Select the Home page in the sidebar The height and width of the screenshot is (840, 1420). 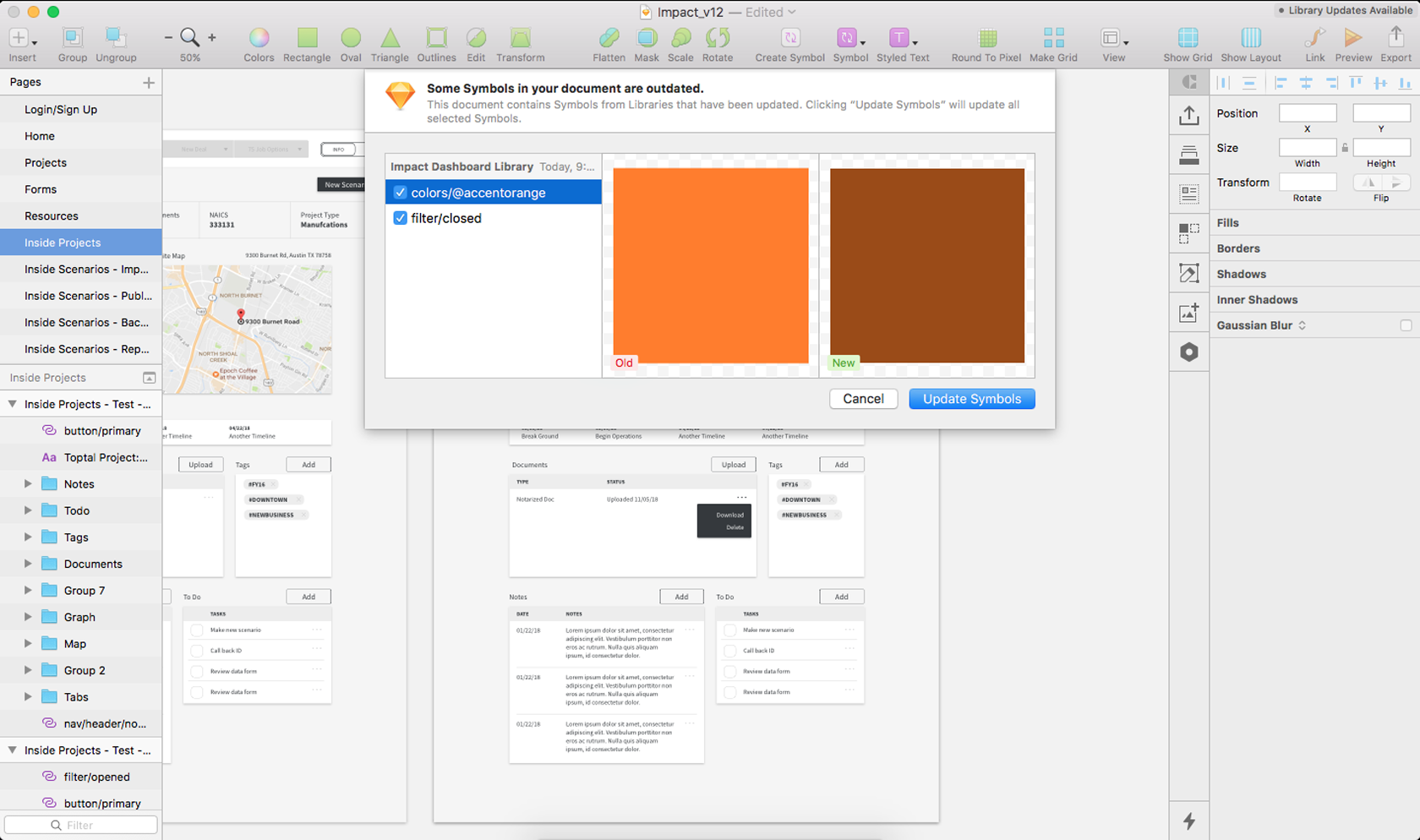tap(39, 136)
